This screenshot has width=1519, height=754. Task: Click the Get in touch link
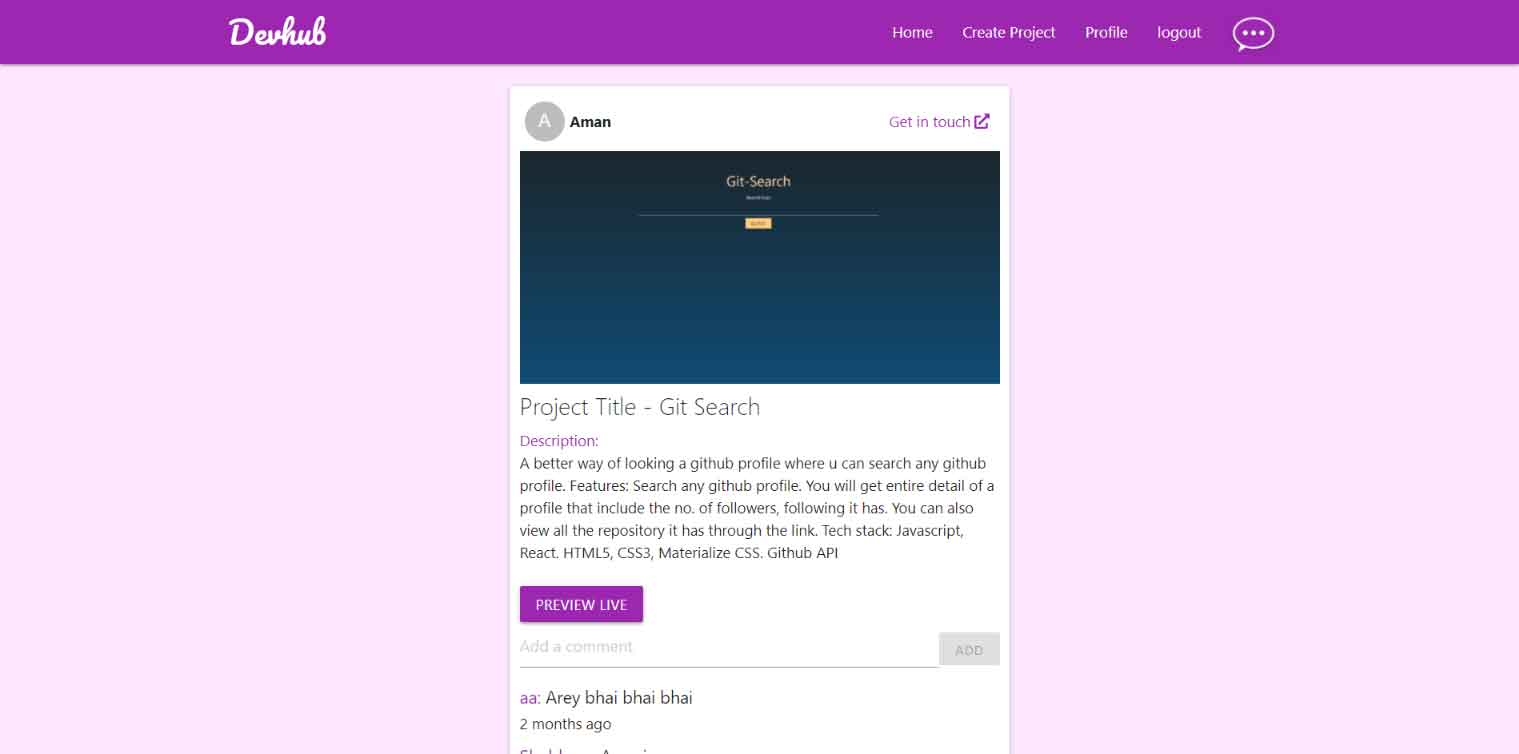pyautogui.click(x=939, y=121)
